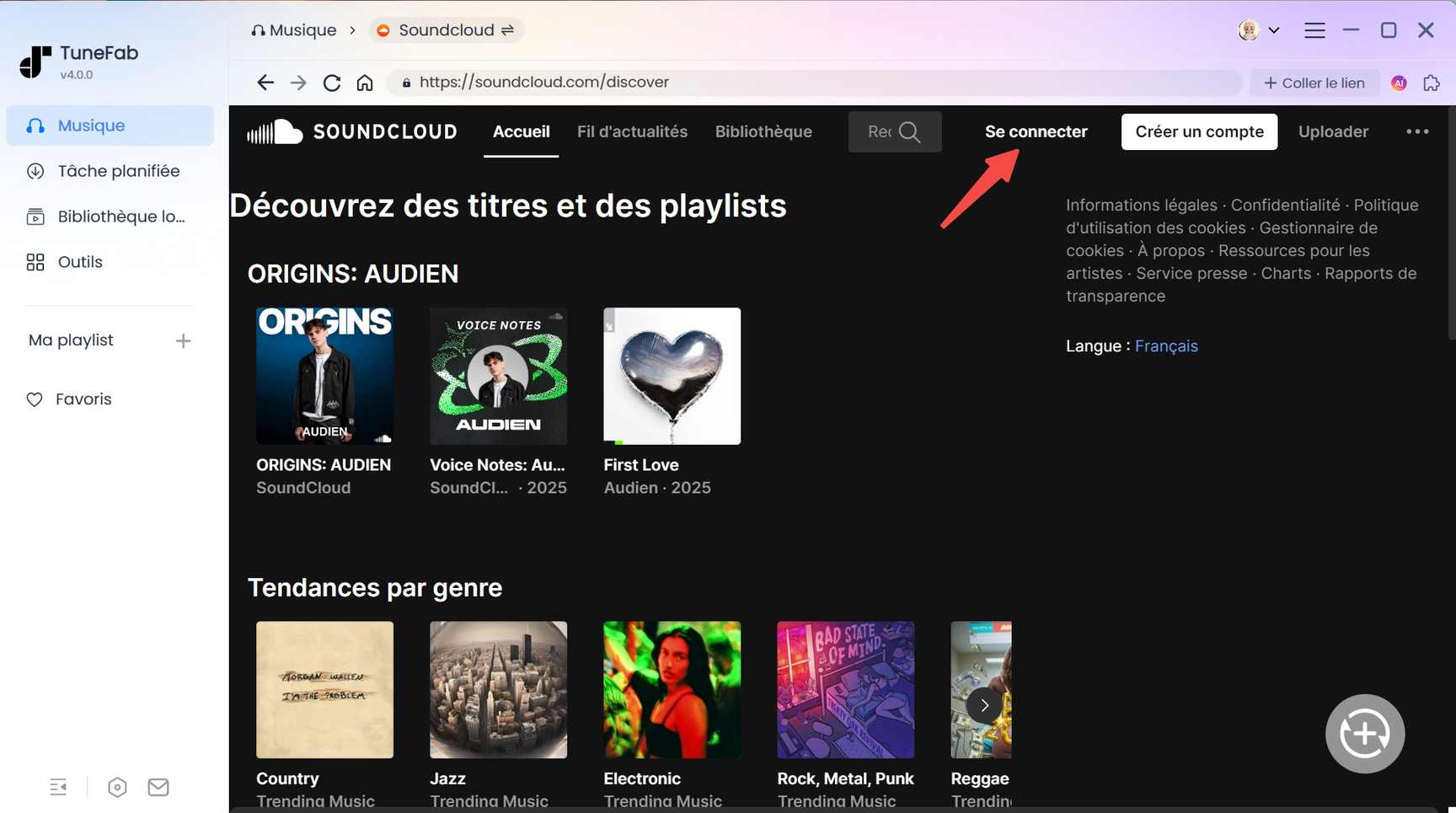1456x813 pixels.
Task: Open the Outils panel
Action: click(79, 261)
